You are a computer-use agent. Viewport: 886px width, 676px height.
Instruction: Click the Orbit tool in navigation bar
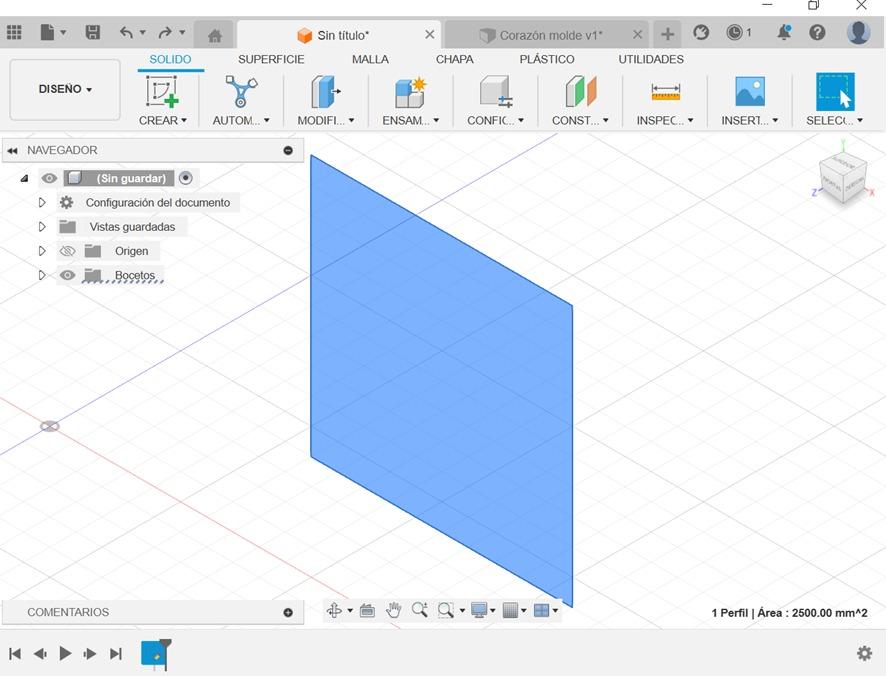pyautogui.click(x=335, y=610)
